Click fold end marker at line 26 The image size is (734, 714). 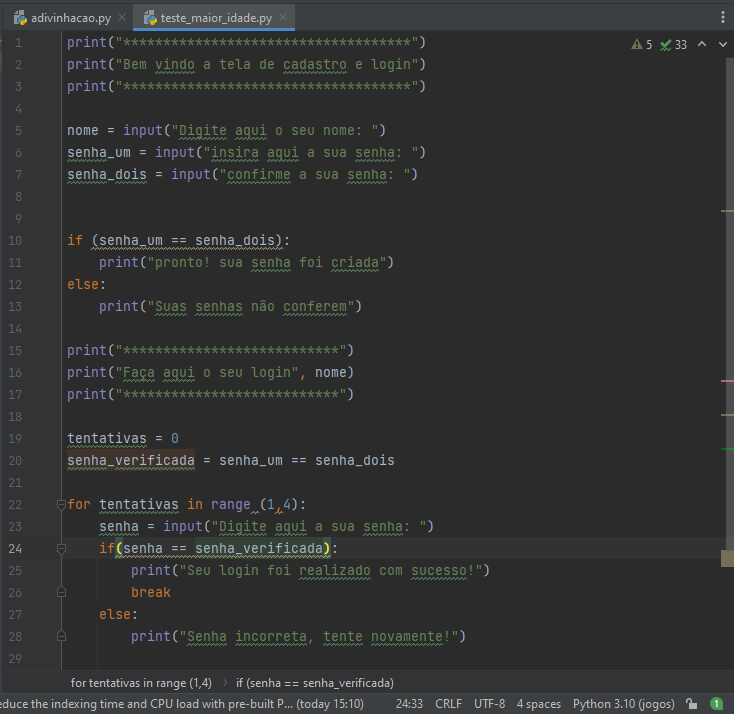(61, 592)
